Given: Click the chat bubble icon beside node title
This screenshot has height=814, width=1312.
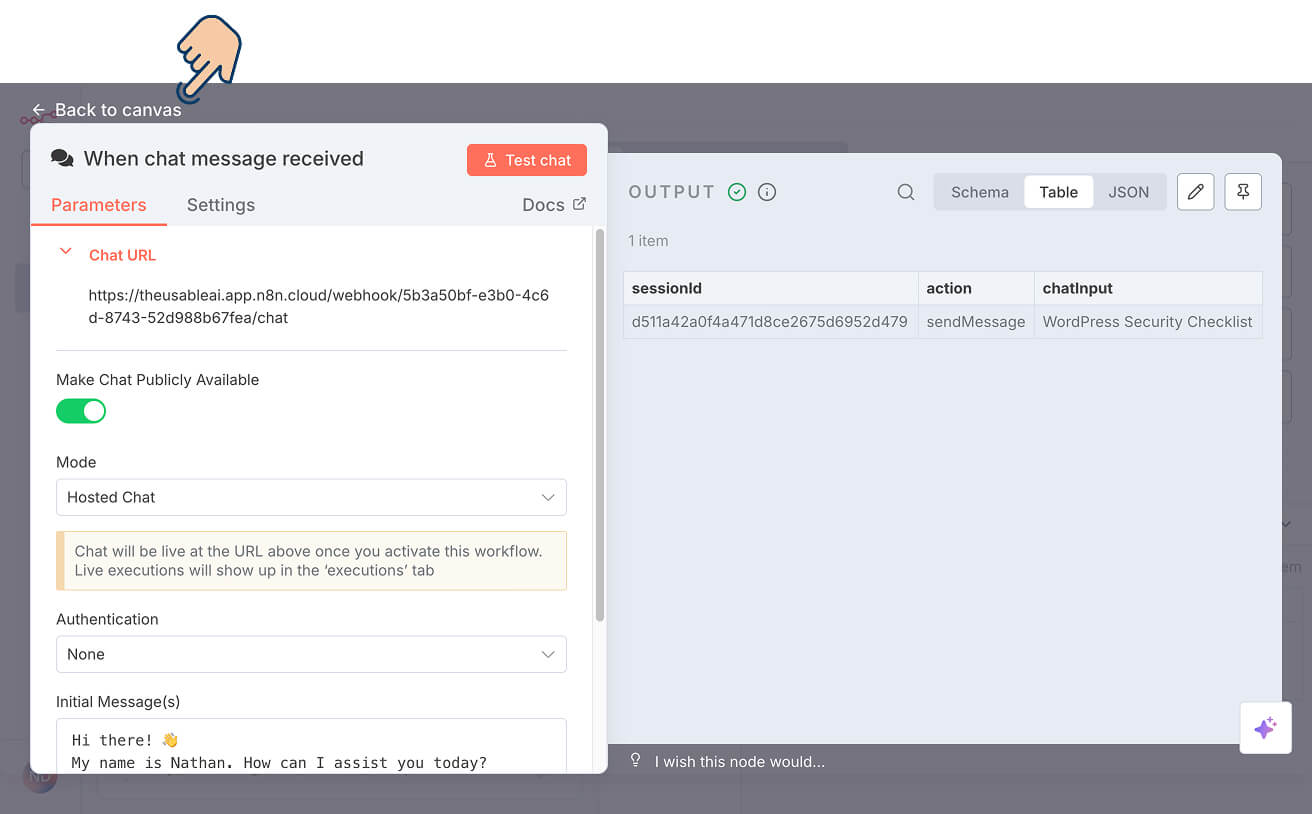Looking at the screenshot, I should click(62, 158).
